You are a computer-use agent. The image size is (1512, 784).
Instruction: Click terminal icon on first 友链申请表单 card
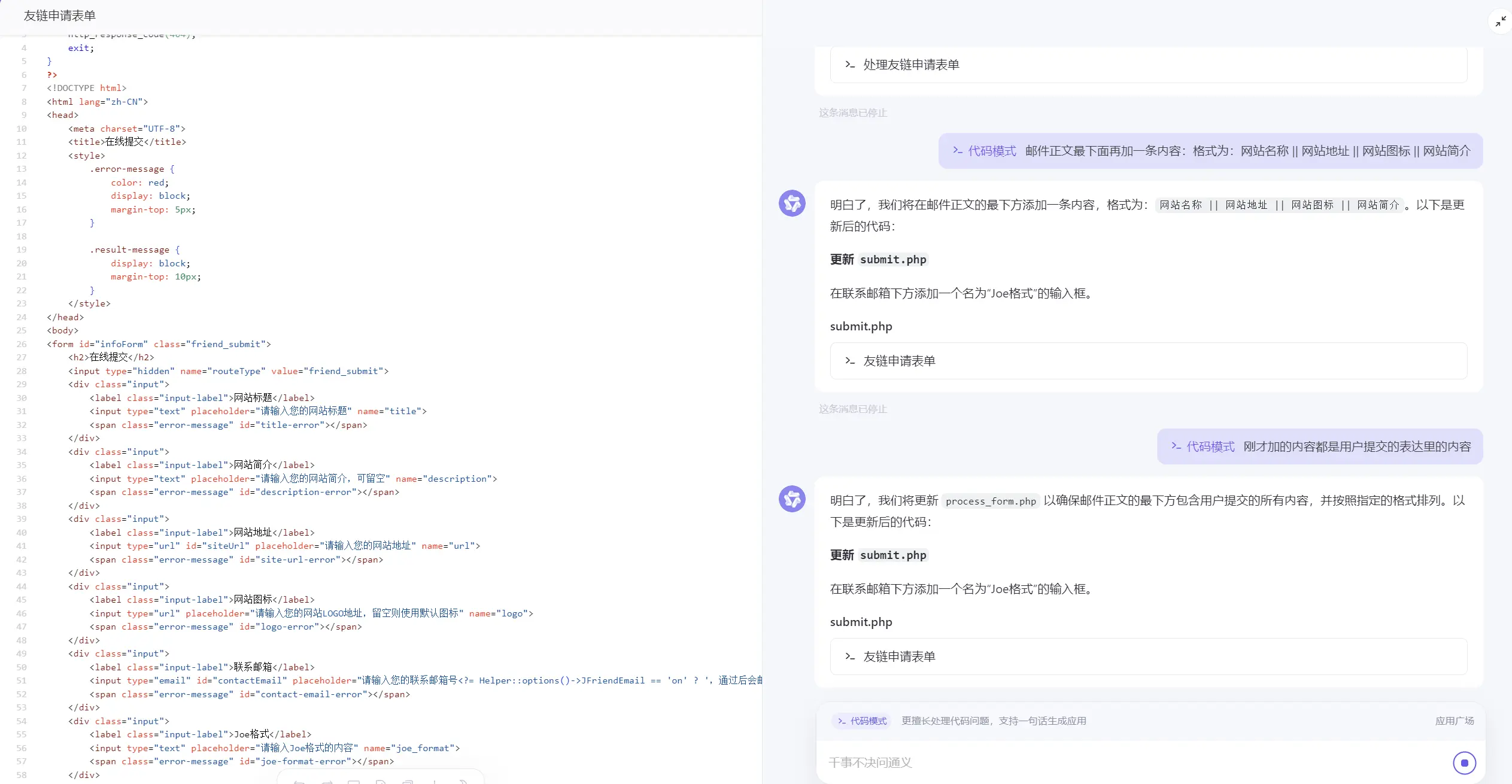[x=849, y=361]
